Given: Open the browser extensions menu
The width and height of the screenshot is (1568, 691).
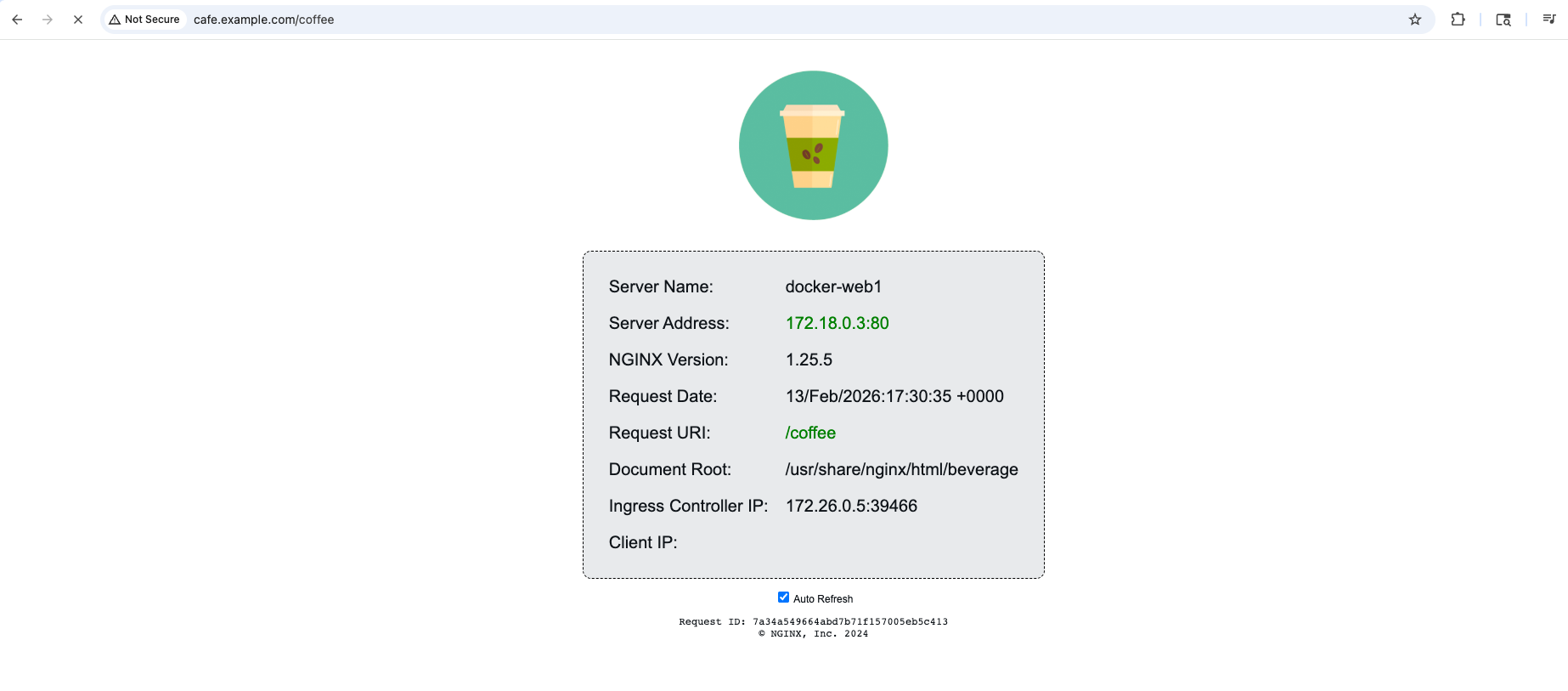Looking at the screenshot, I should (x=1458, y=20).
